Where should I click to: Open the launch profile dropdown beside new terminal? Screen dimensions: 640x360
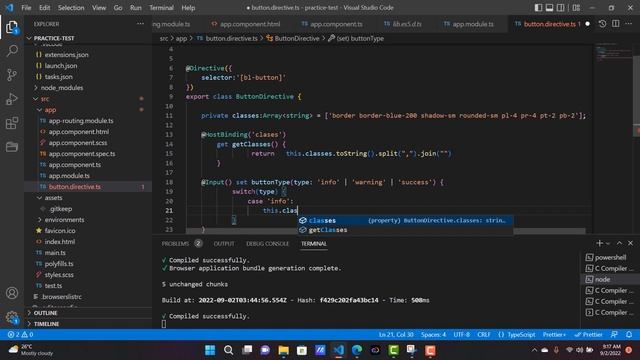[x=608, y=244]
